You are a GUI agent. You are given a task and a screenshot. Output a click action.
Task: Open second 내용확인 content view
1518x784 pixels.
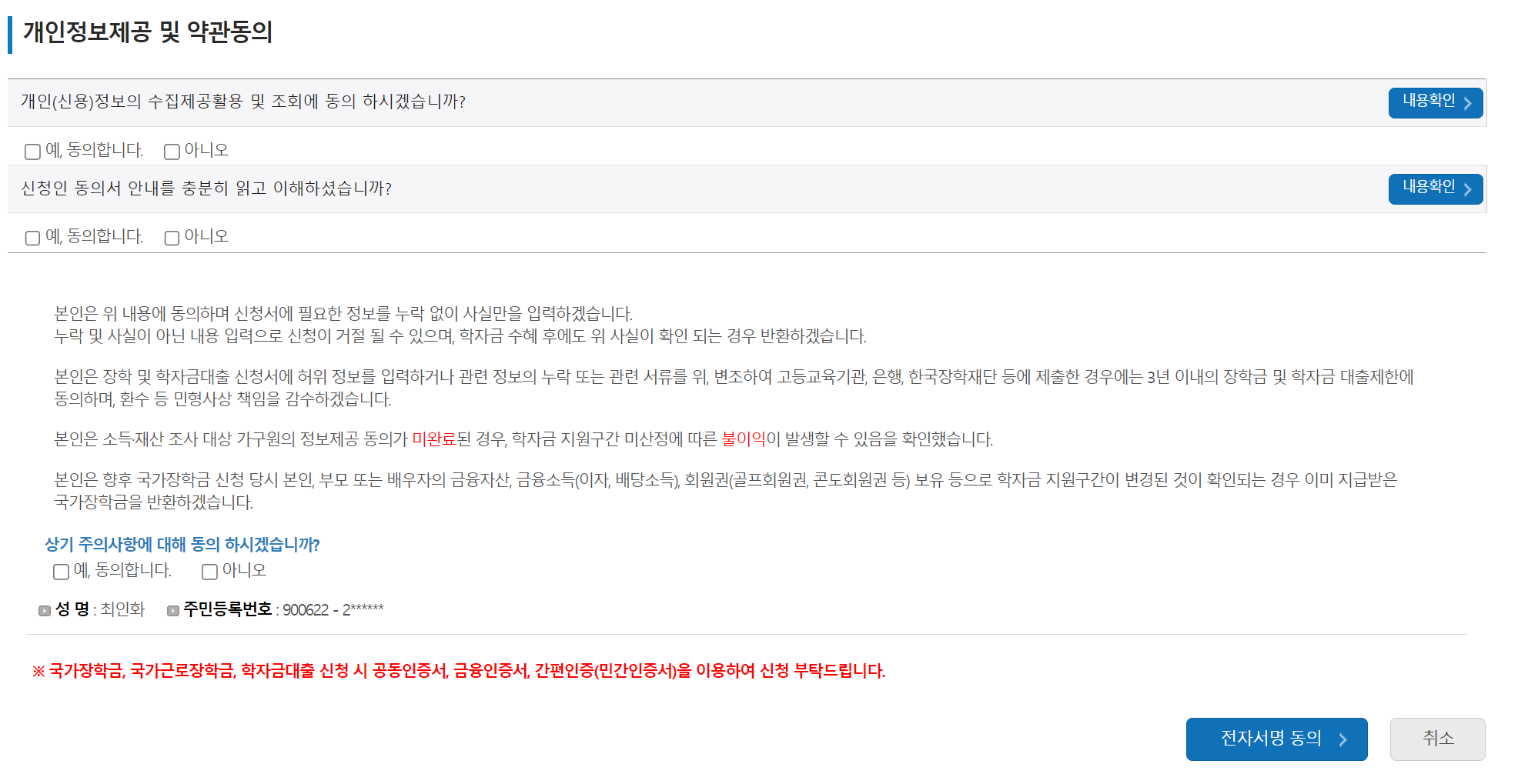click(x=1436, y=188)
